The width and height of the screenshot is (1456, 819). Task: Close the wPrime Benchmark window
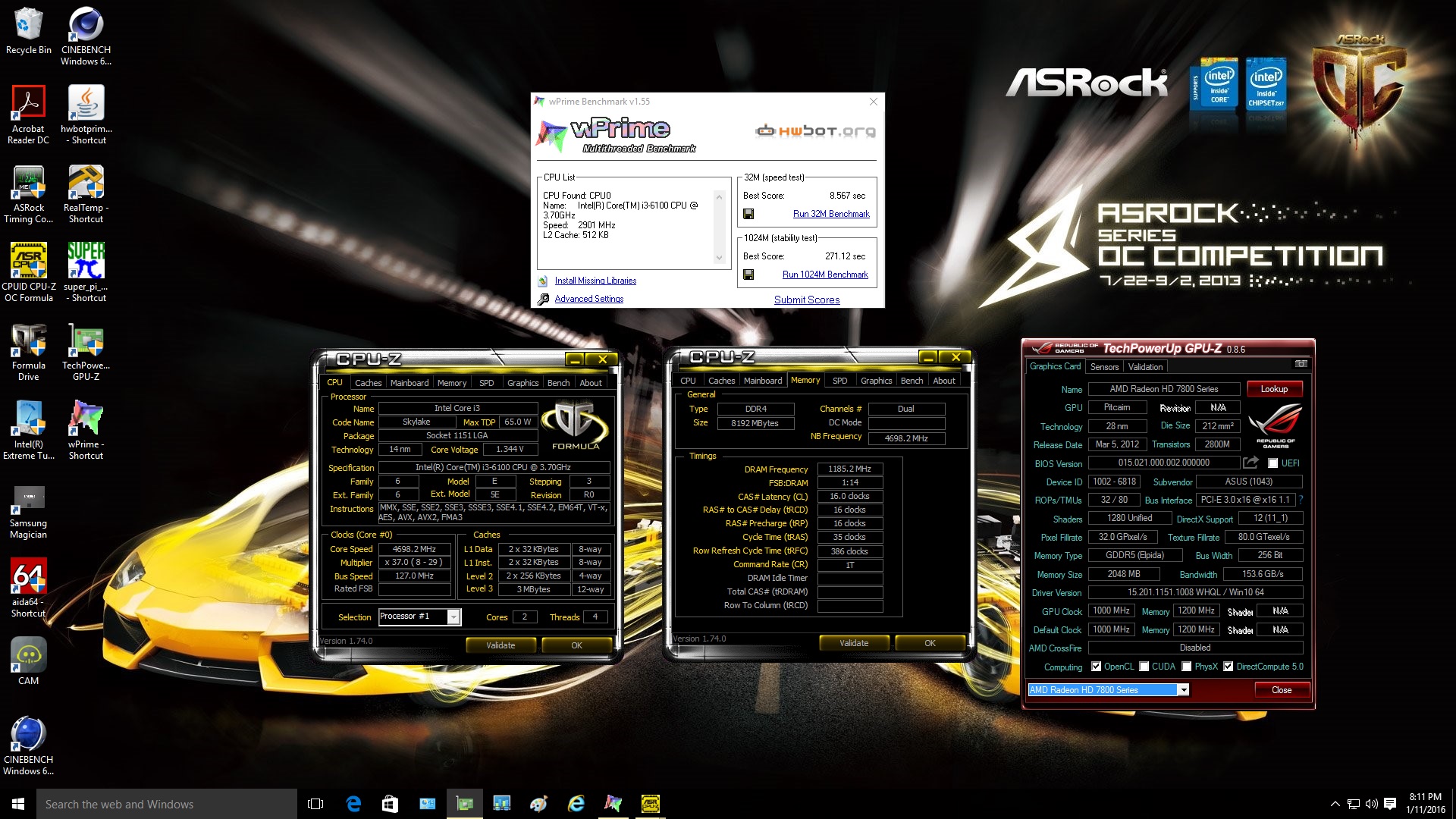(x=873, y=102)
